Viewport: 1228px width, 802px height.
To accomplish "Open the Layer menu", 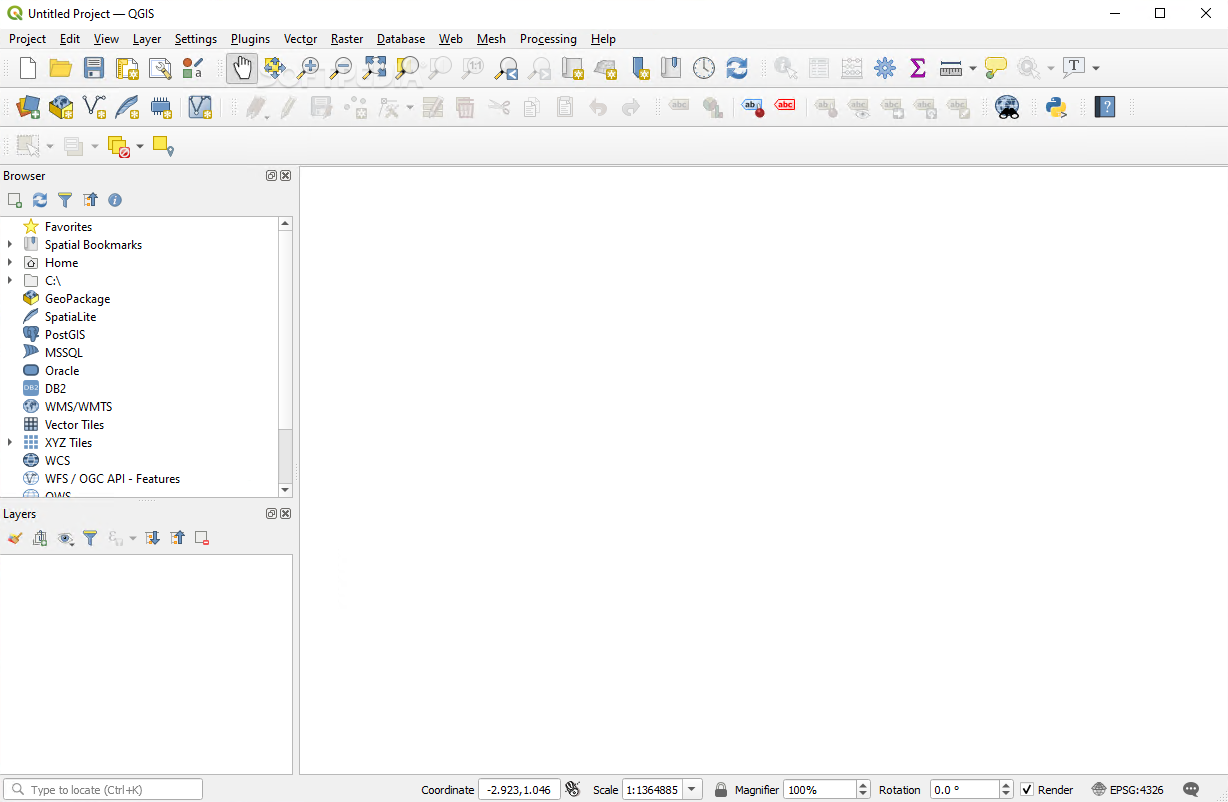I will (x=147, y=39).
